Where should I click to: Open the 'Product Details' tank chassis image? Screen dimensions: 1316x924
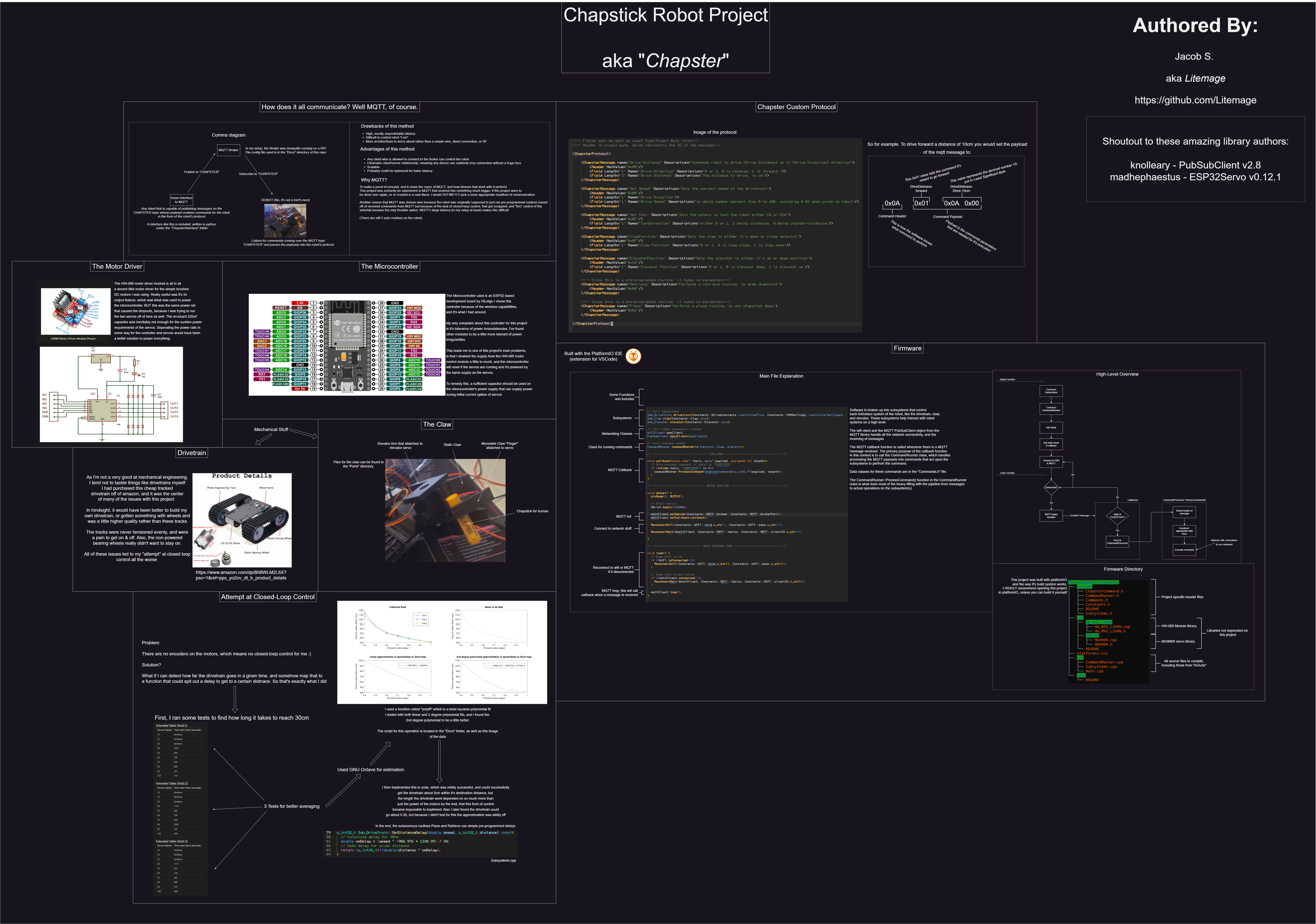coord(242,520)
